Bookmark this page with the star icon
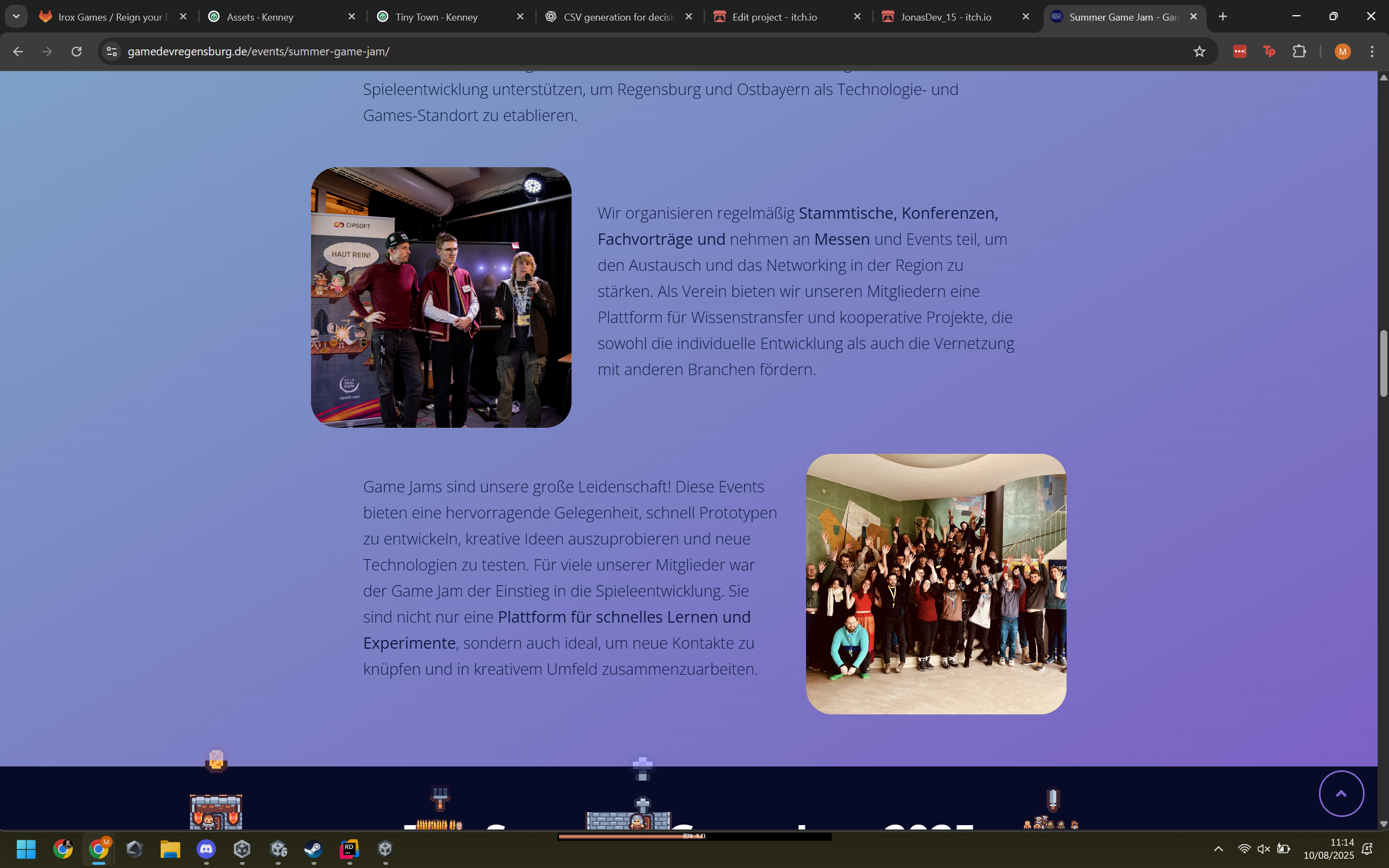 pos(1199,52)
